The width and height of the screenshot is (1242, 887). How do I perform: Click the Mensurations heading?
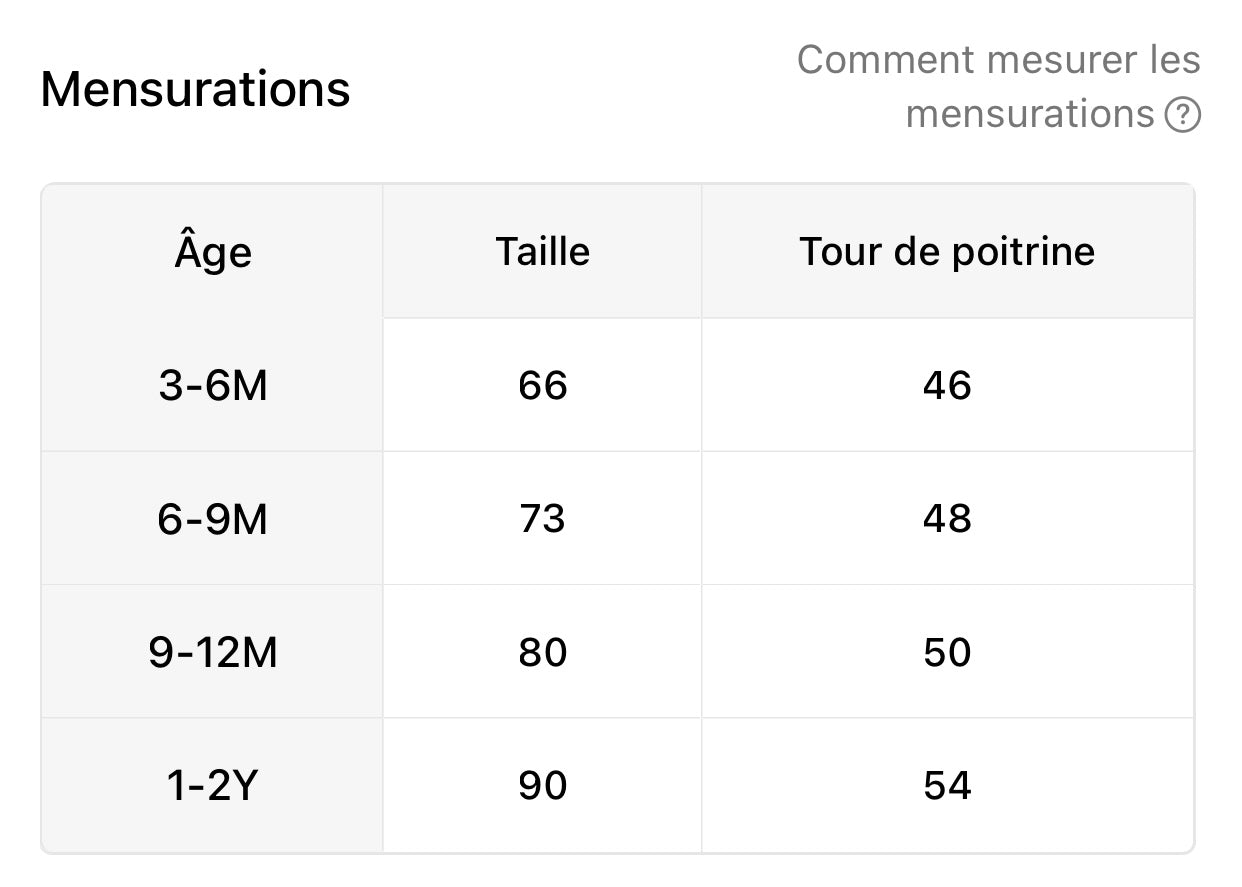[196, 89]
